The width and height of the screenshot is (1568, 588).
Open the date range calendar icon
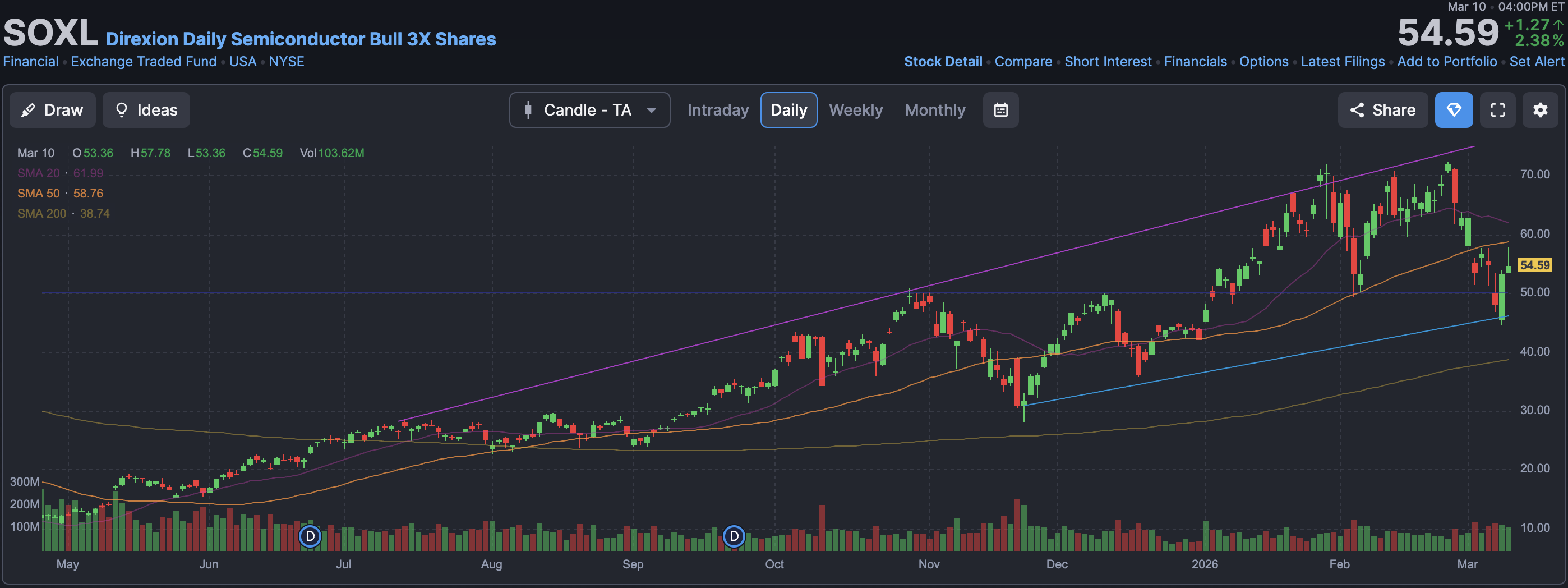[1000, 110]
